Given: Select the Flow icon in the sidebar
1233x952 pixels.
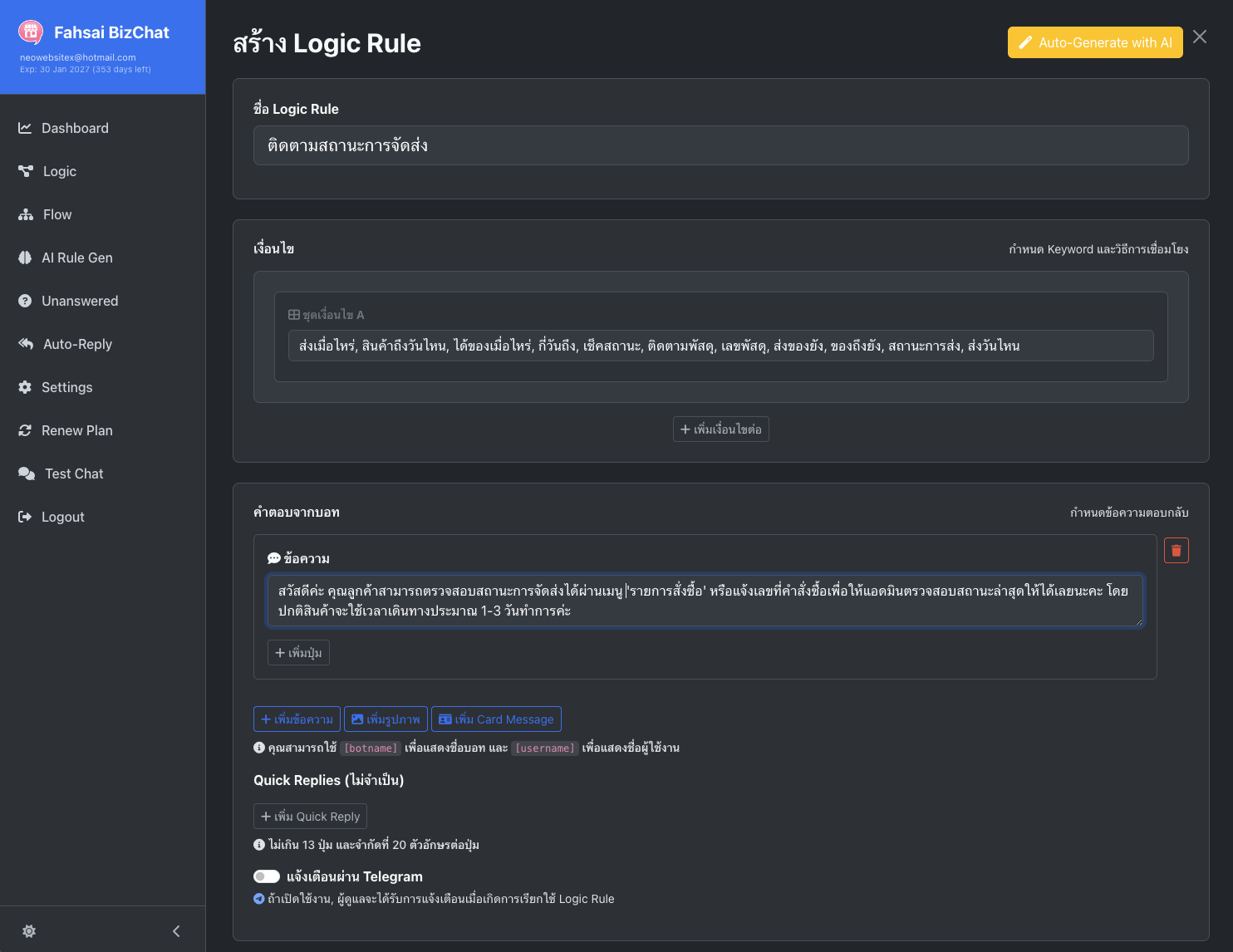Looking at the screenshot, I should (26, 214).
